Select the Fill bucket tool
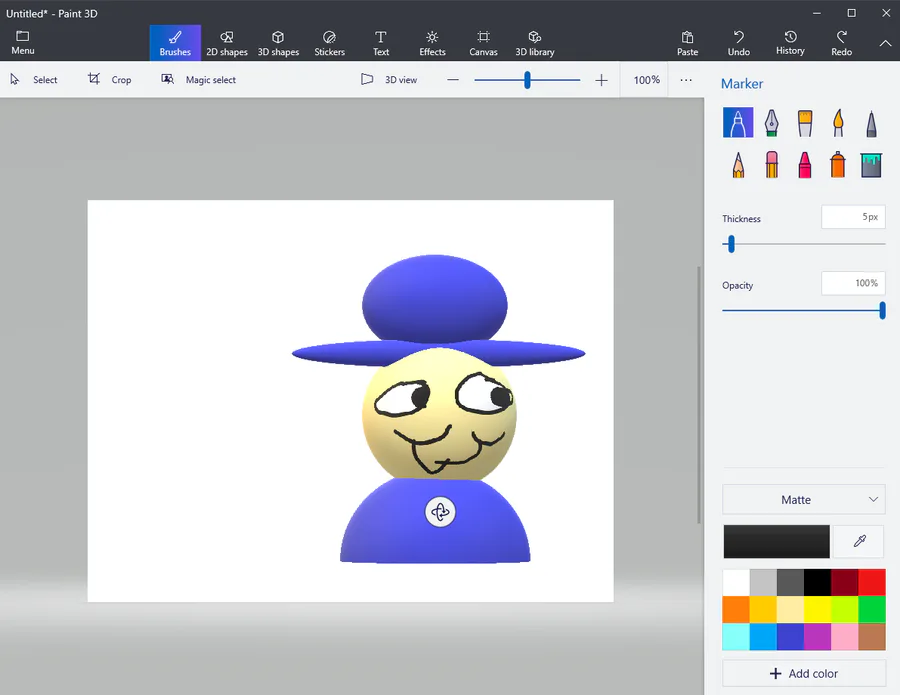900x695 pixels. [871, 165]
